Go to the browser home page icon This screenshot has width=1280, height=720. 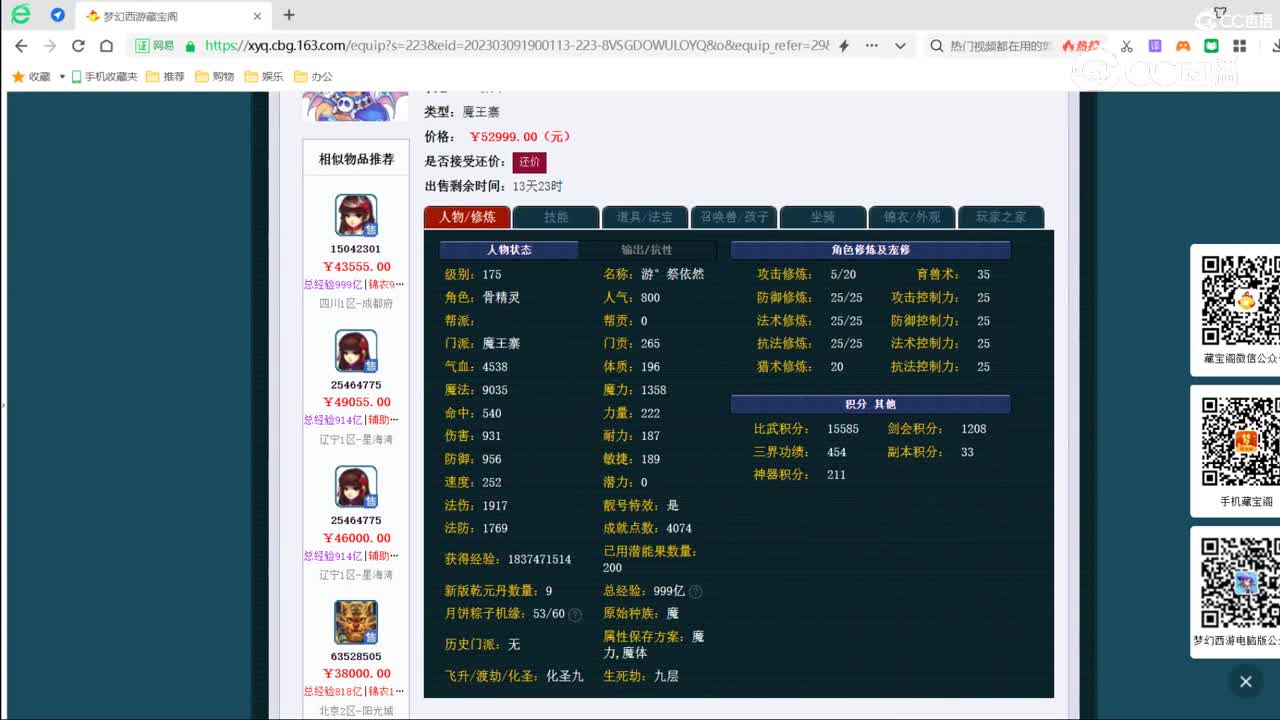[x=106, y=46]
